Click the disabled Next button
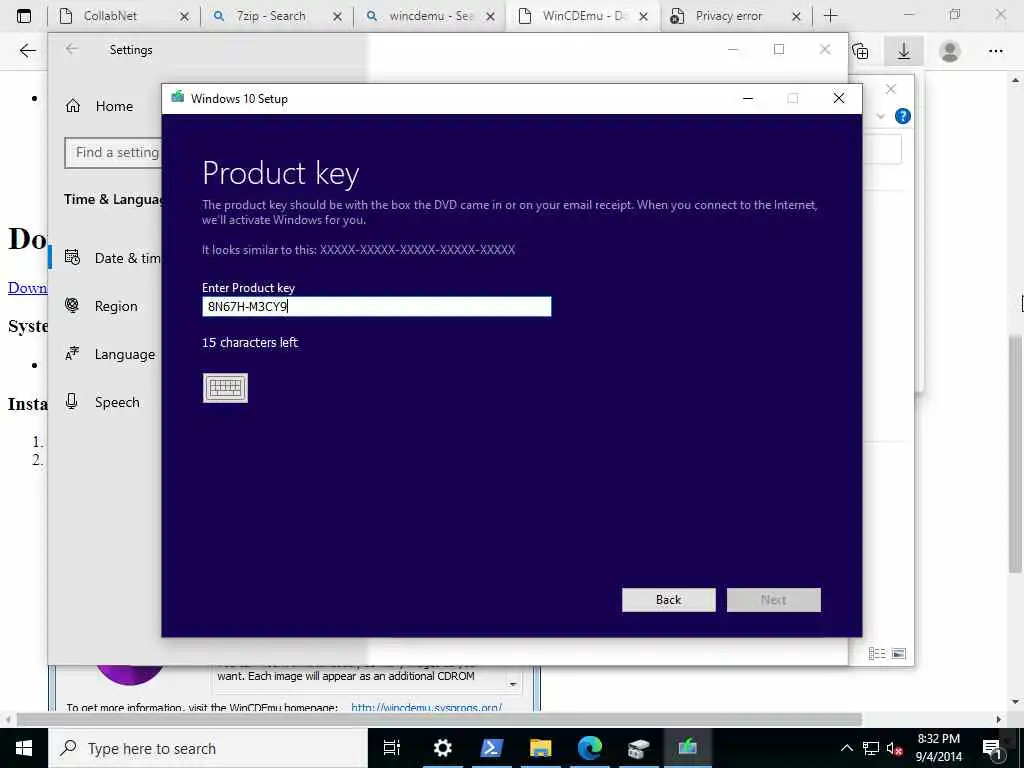 point(773,600)
